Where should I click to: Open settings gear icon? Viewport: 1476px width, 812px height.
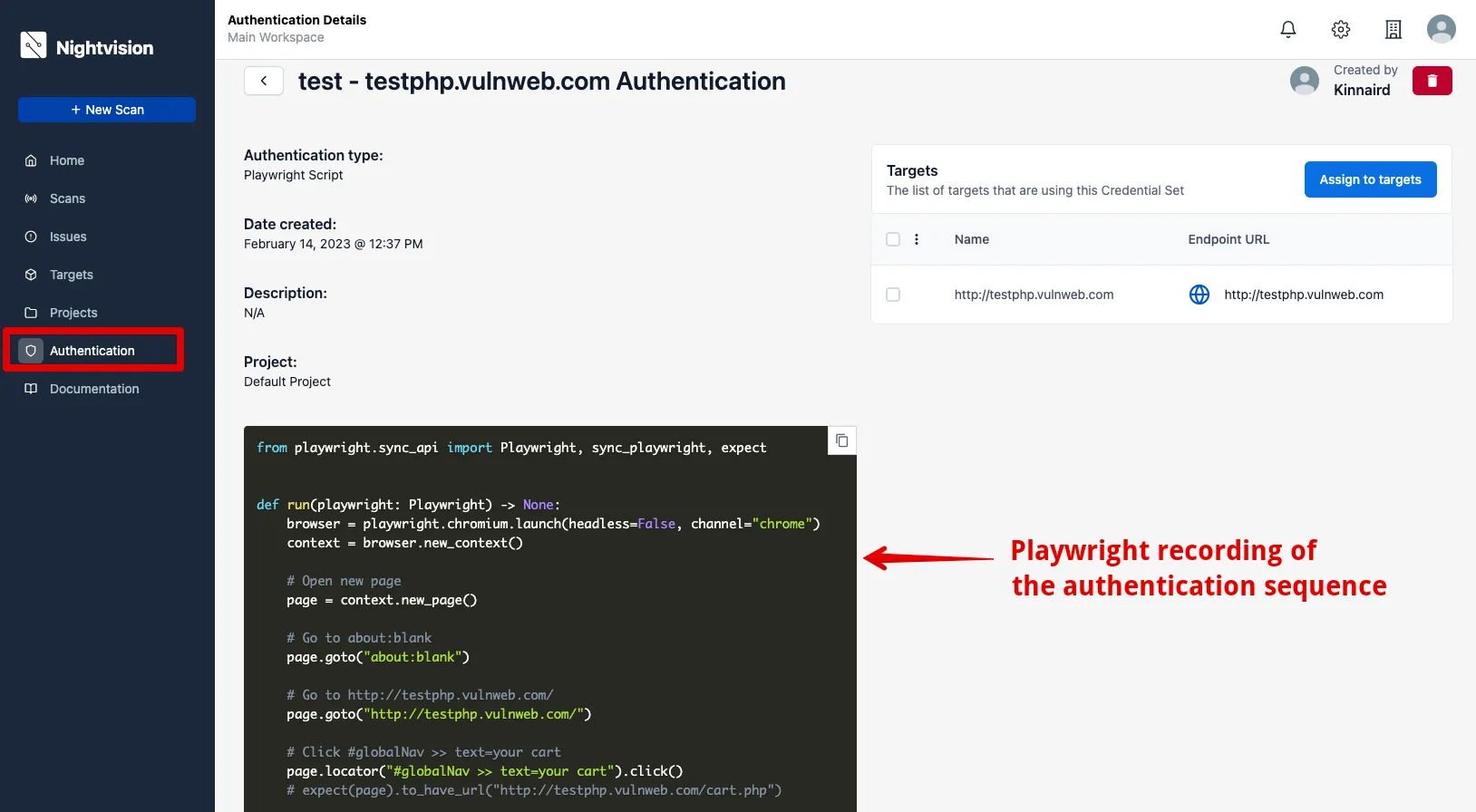coord(1341,29)
